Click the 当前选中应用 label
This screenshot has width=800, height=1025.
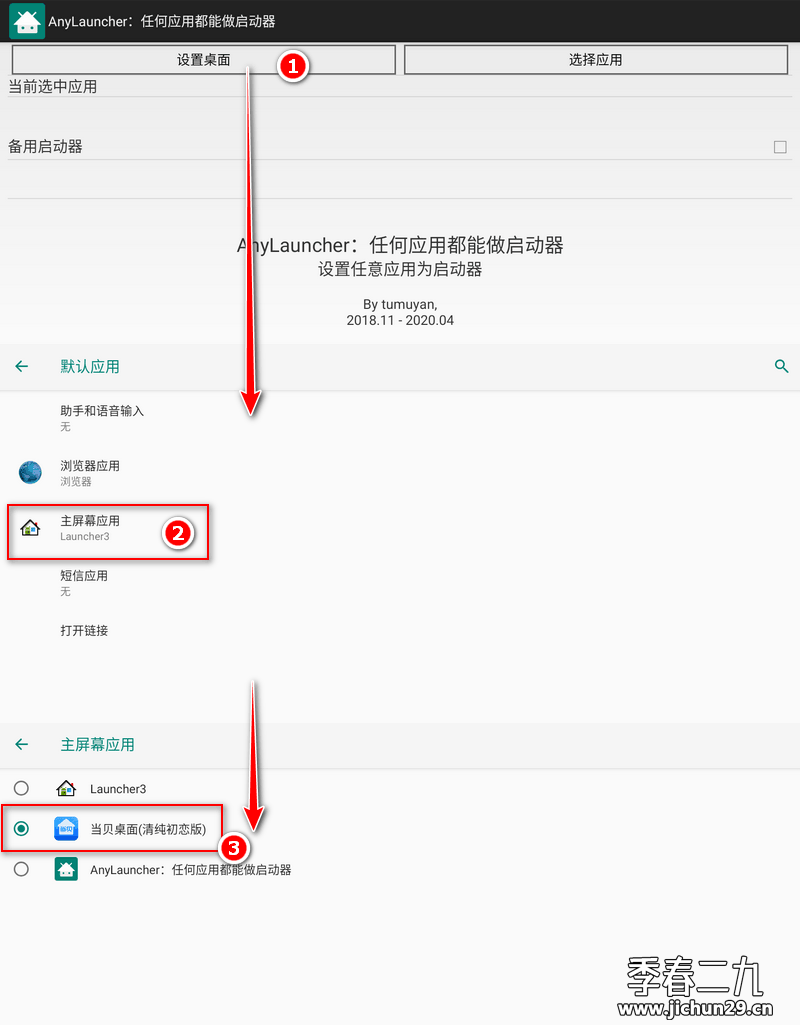(x=53, y=86)
